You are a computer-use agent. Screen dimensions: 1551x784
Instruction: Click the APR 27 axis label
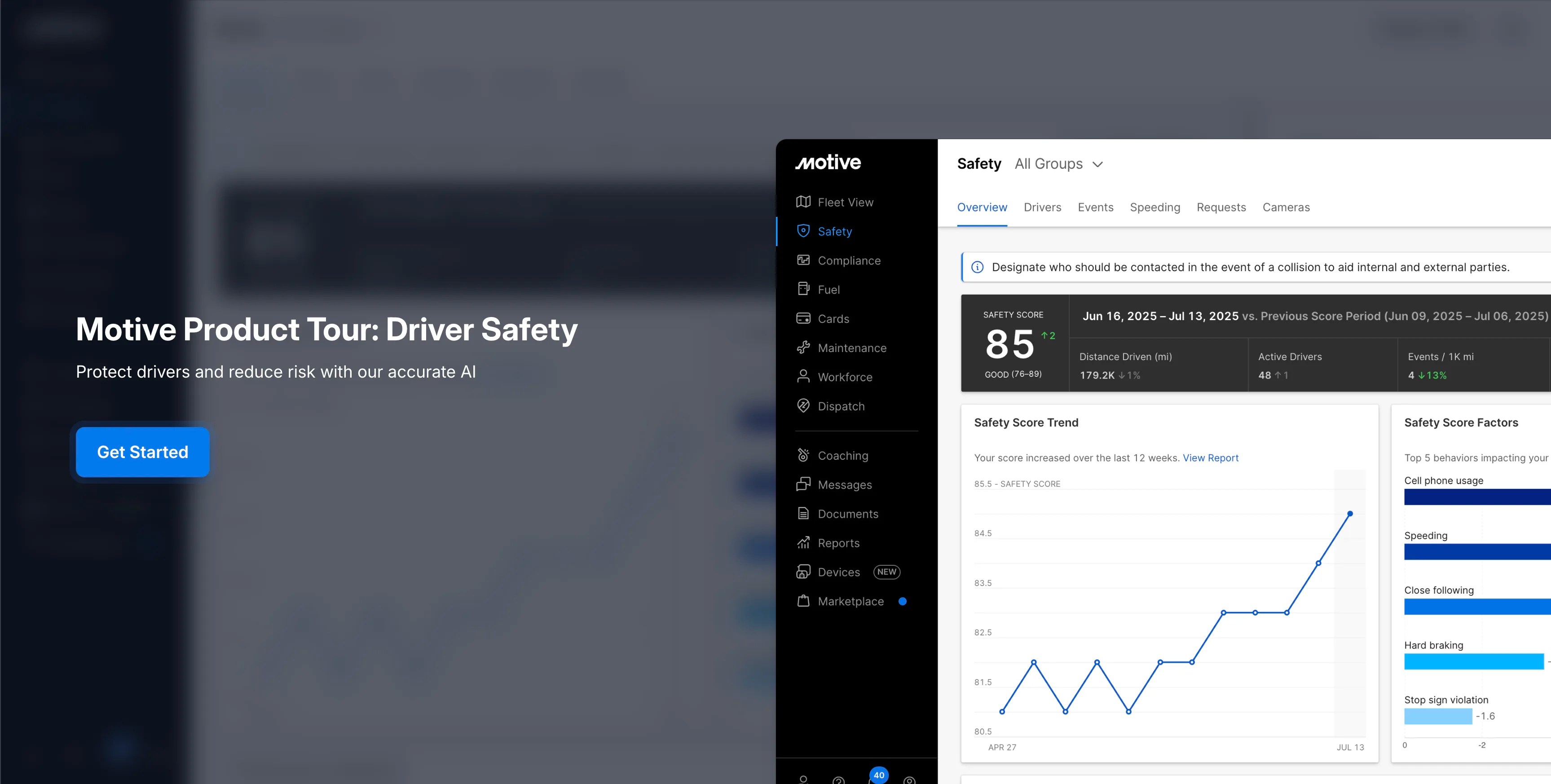1002,747
